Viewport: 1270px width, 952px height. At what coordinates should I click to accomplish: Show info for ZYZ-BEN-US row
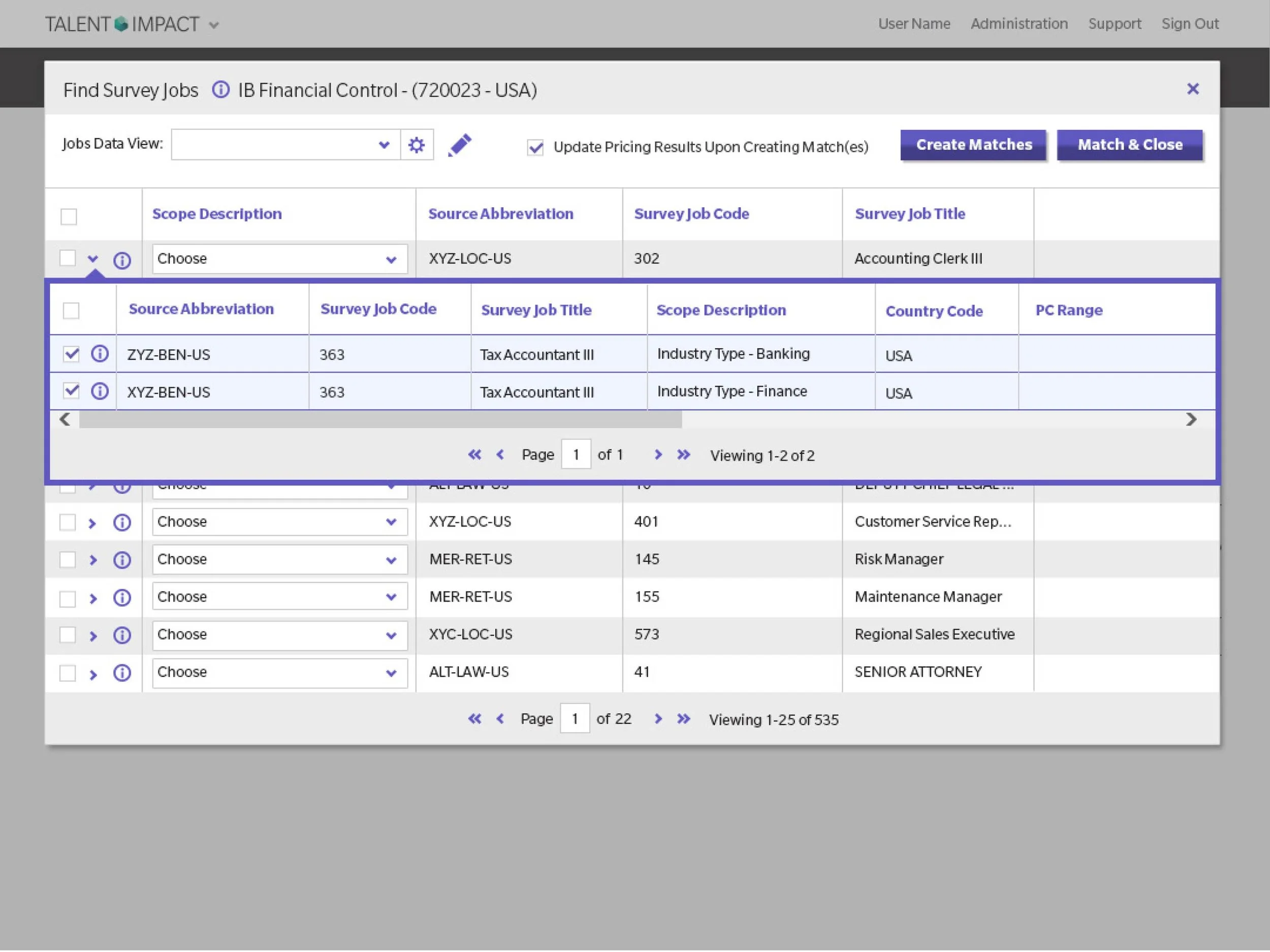pos(100,353)
